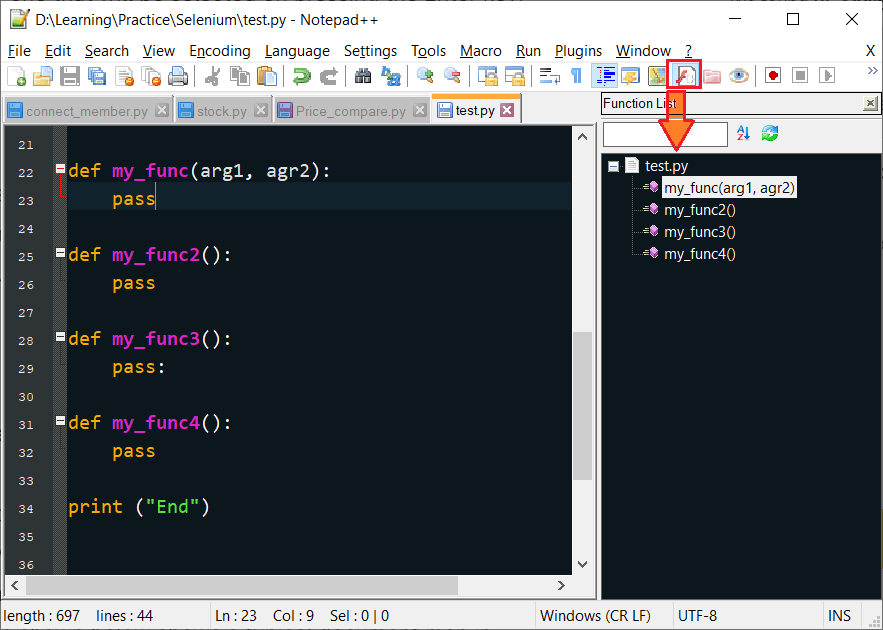Collapse the fold marker at line 28

coord(60,337)
